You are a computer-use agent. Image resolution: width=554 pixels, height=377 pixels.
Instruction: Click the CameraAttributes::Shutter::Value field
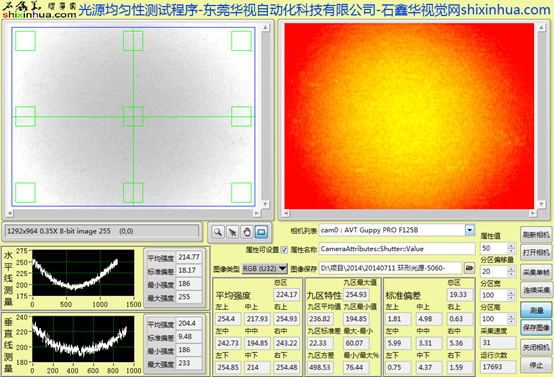tap(397, 249)
